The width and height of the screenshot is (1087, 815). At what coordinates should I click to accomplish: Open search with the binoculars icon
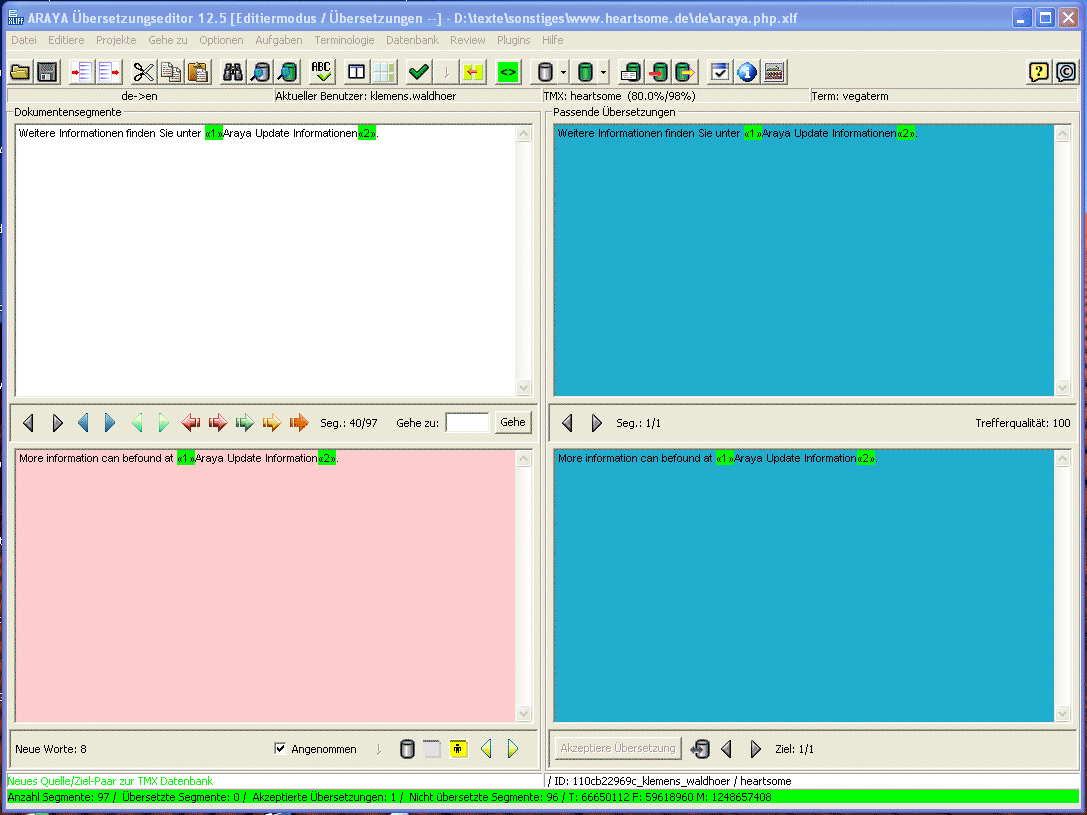(233, 72)
